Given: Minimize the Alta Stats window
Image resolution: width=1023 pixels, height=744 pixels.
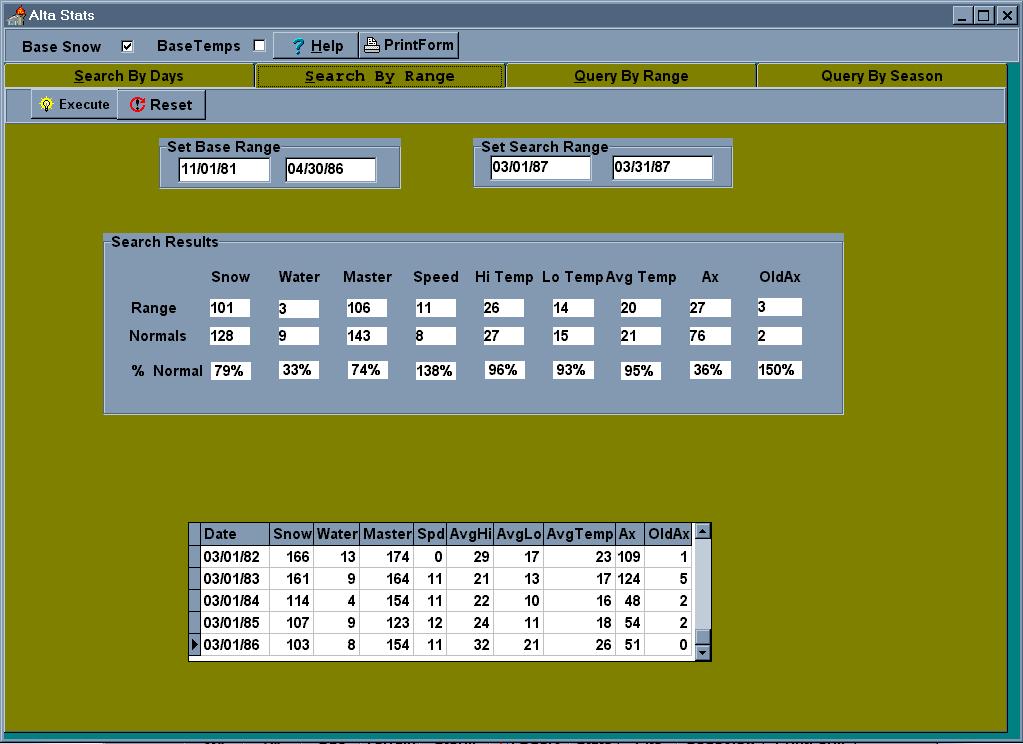Looking at the screenshot, I should pos(962,15).
